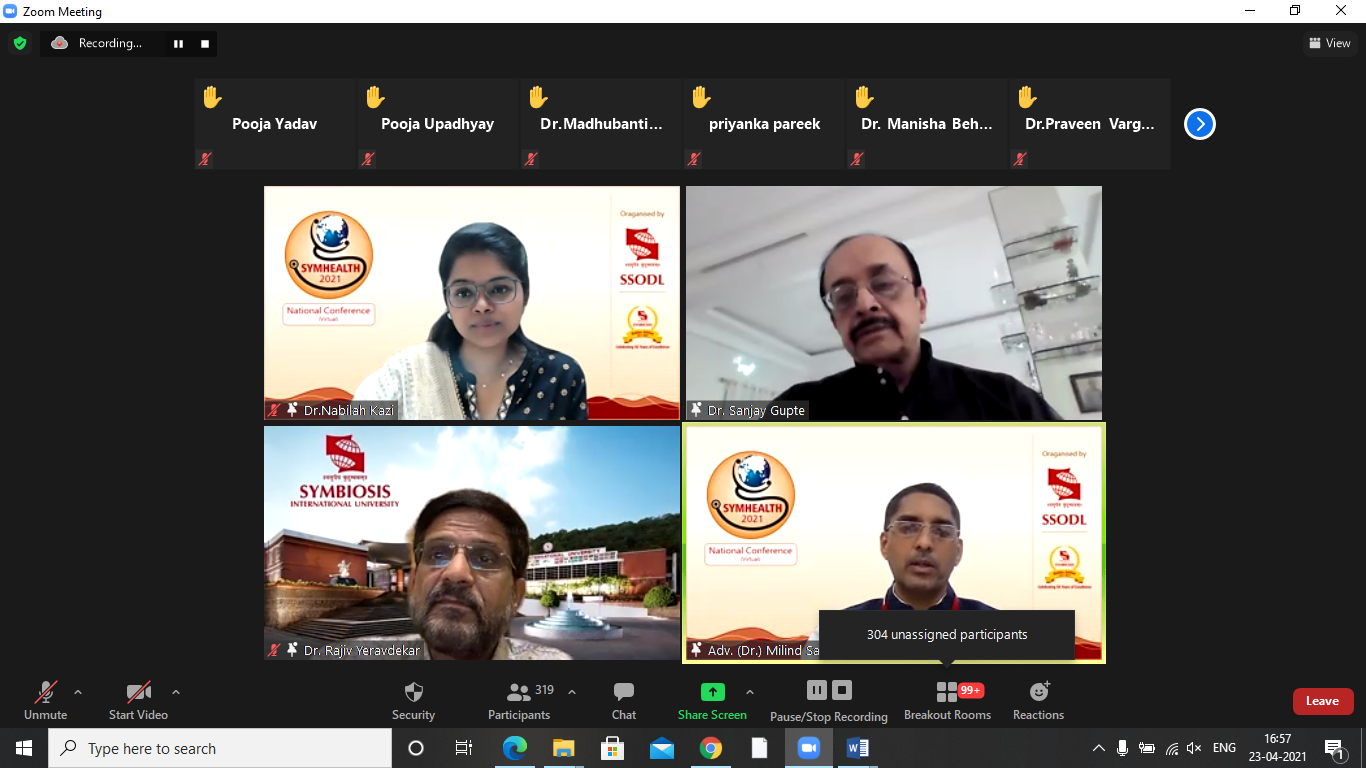This screenshot has width=1366, height=768.
Task: Expand the Participants options arrow
Action: click(x=572, y=692)
